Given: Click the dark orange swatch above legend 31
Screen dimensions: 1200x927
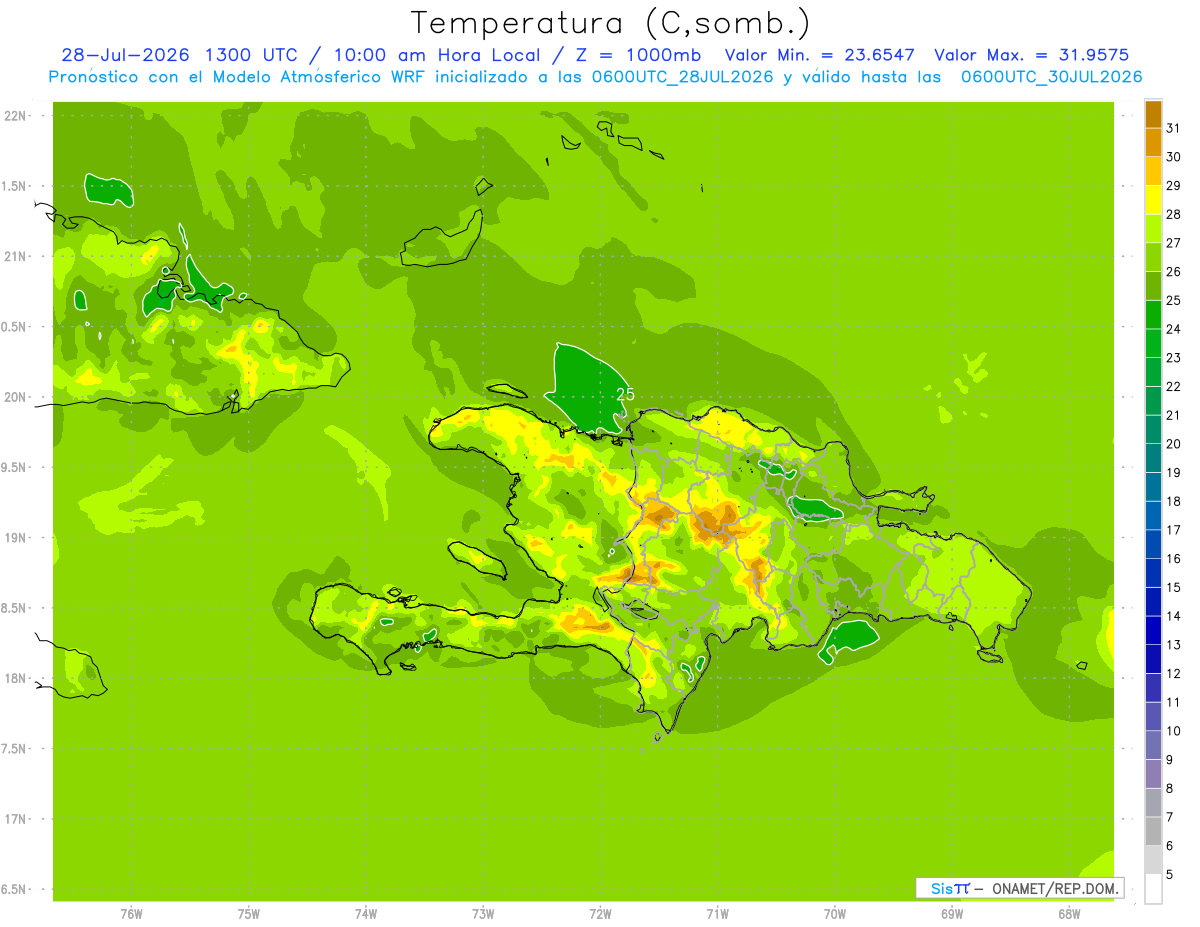Looking at the screenshot, I should 1153,114.
